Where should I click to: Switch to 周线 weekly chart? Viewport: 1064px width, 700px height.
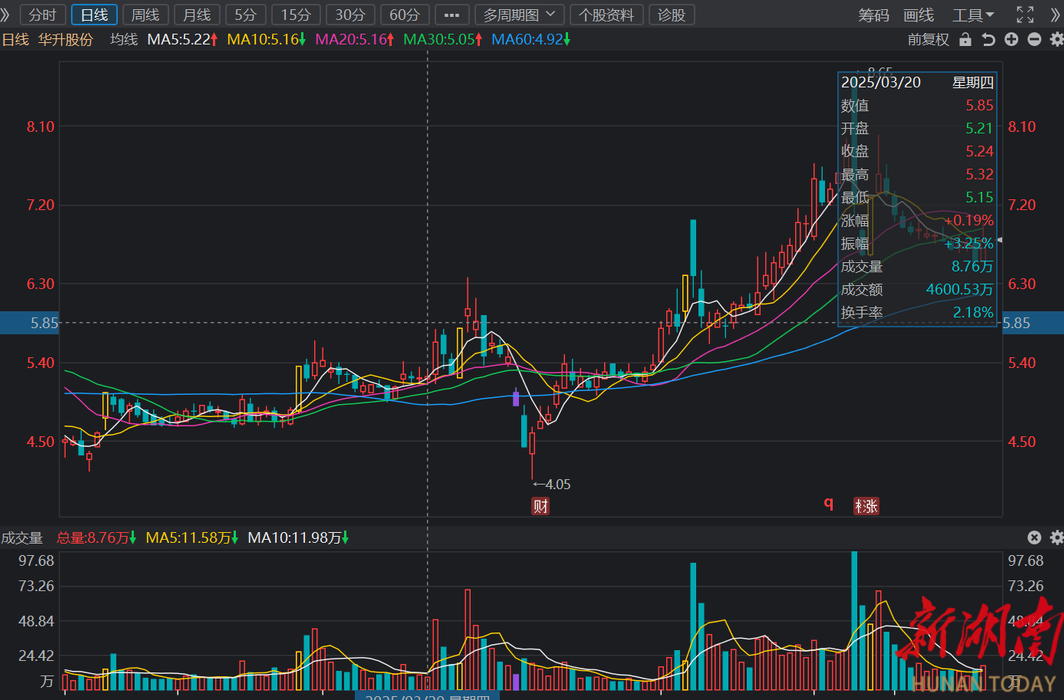(x=145, y=14)
